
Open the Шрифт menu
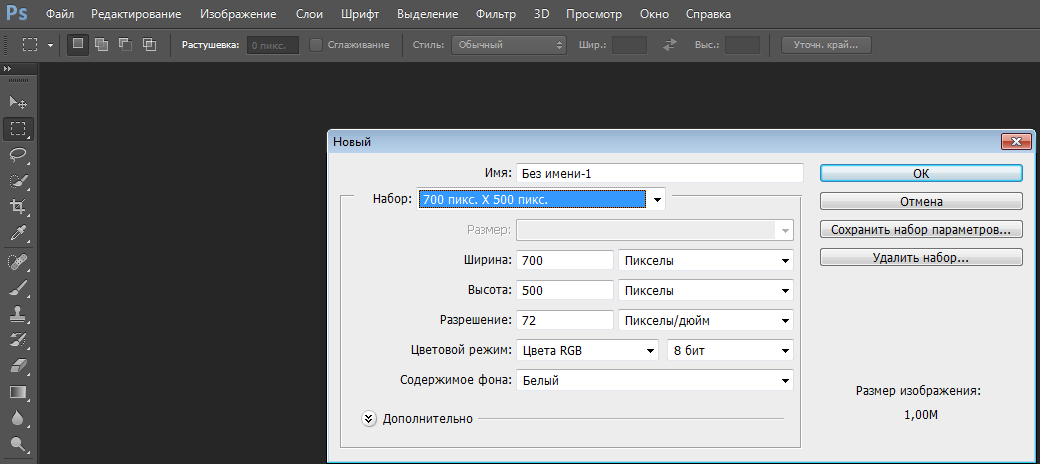(359, 14)
